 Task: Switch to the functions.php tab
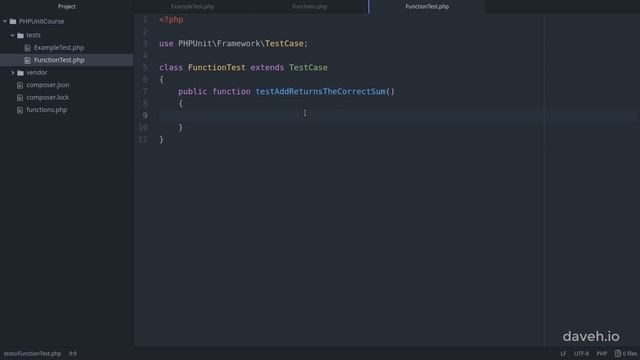(x=310, y=7)
